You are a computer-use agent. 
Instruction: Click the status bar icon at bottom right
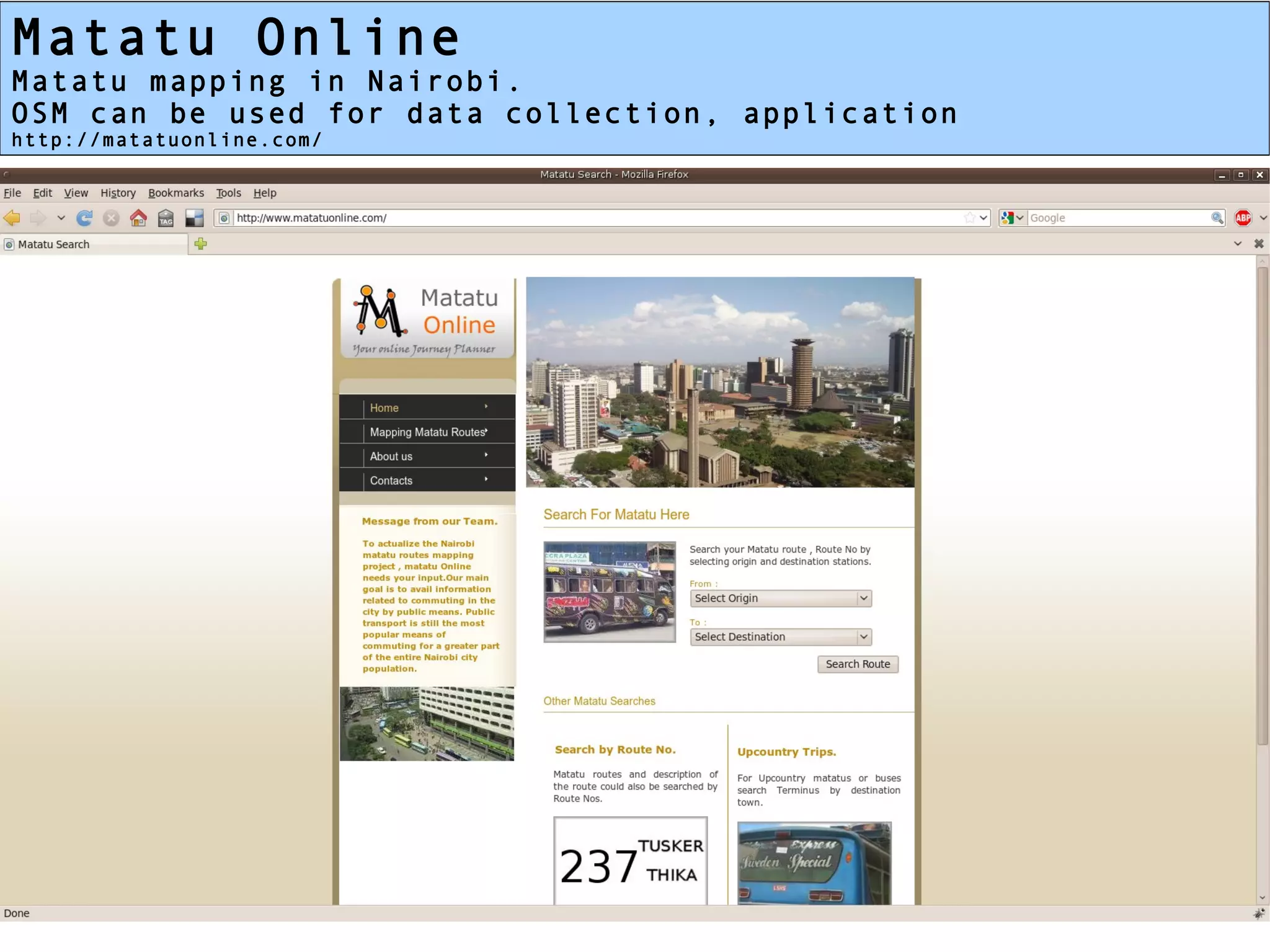coord(1259,913)
